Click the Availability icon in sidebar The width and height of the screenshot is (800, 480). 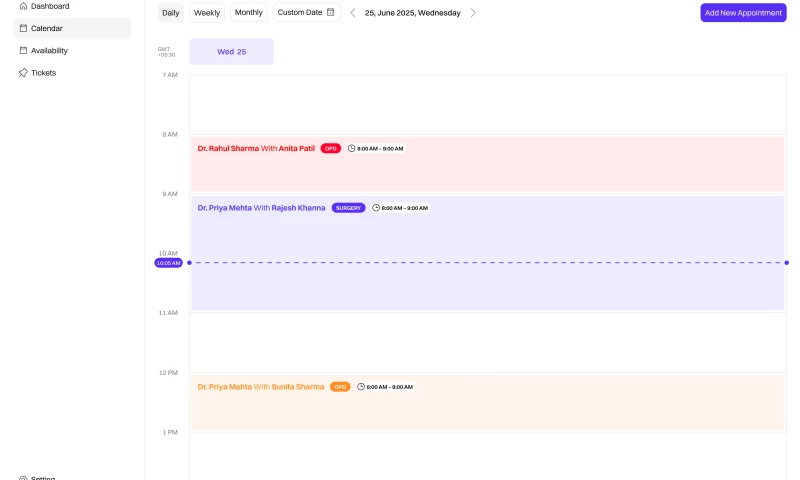24,50
